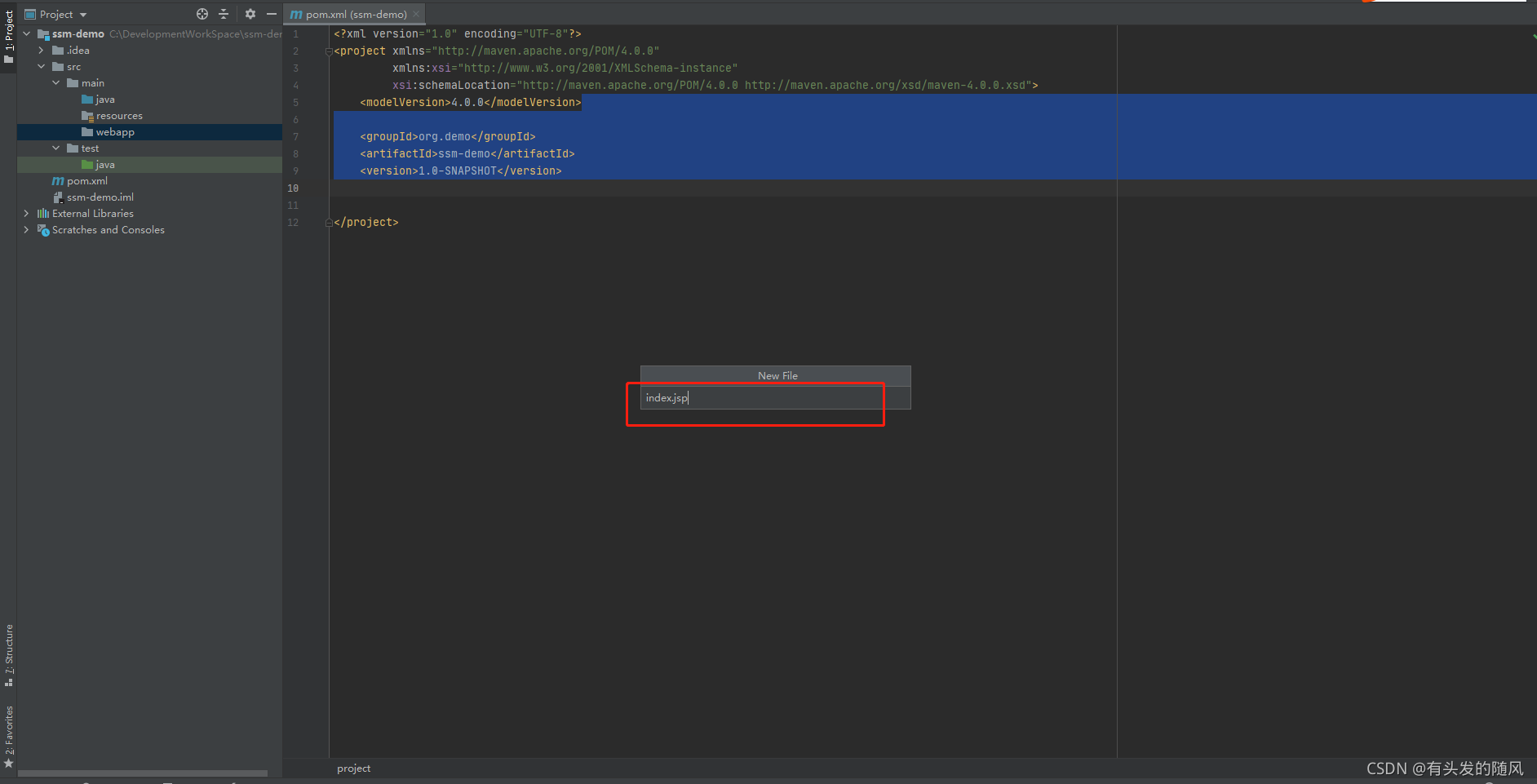Open the Structure tool window tab
Image resolution: width=1537 pixels, height=784 pixels.
[8, 655]
